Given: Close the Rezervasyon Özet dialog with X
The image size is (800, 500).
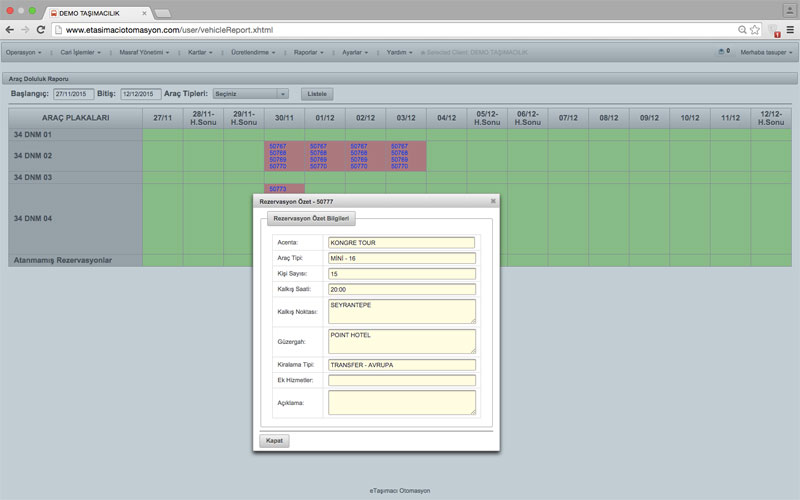Looking at the screenshot, I should [x=493, y=201].
